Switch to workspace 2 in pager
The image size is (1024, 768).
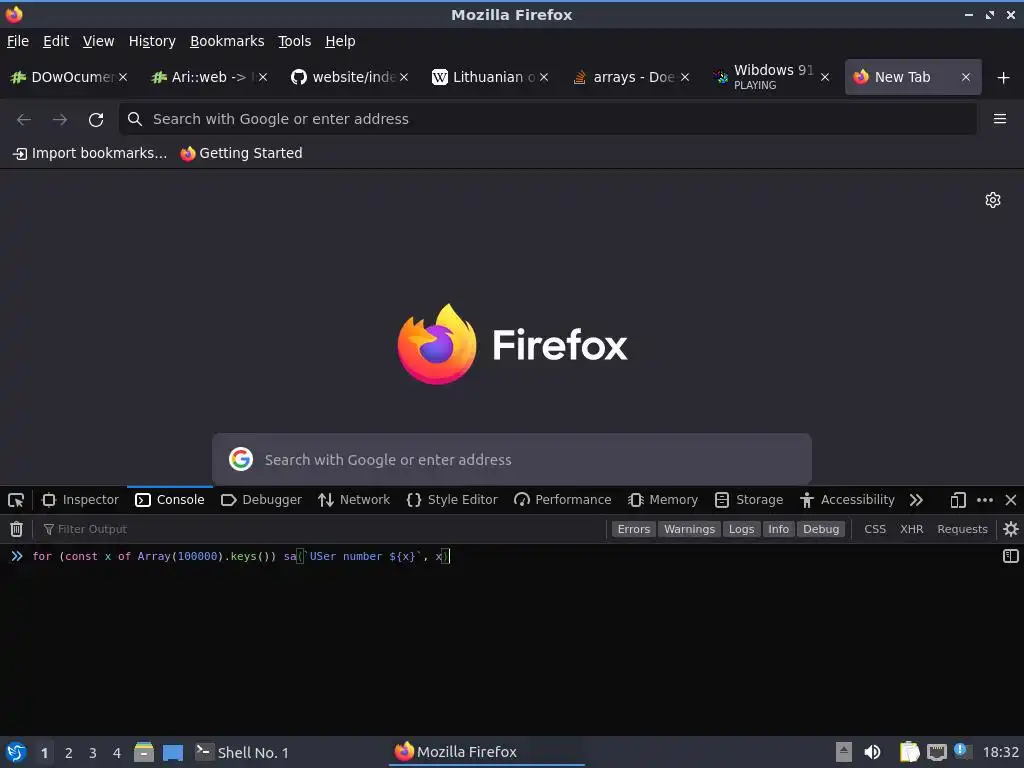click(x=69, y=753)
